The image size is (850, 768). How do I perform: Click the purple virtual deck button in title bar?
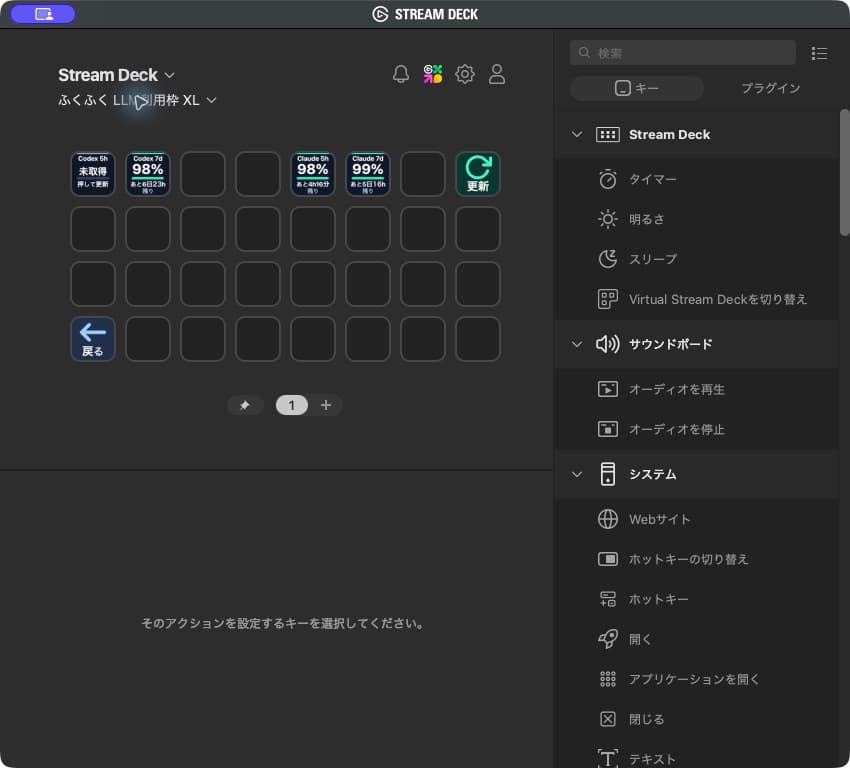[43, 14]
